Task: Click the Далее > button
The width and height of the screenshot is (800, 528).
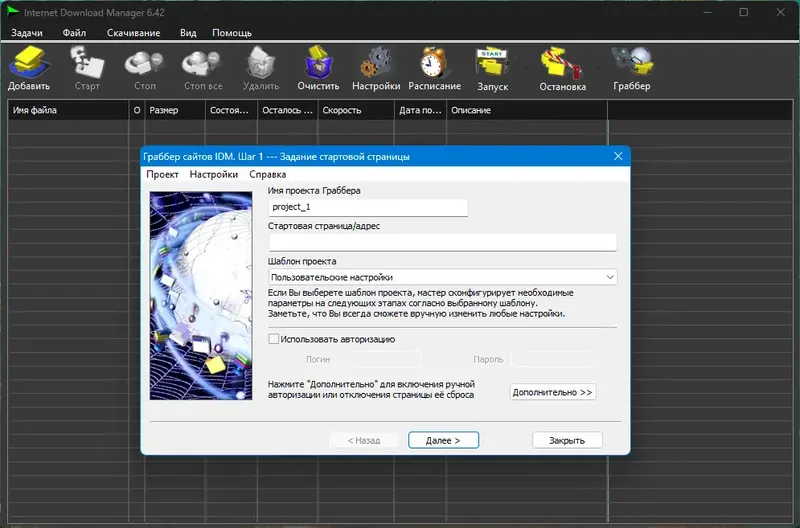Action: [x=443, y=440]
